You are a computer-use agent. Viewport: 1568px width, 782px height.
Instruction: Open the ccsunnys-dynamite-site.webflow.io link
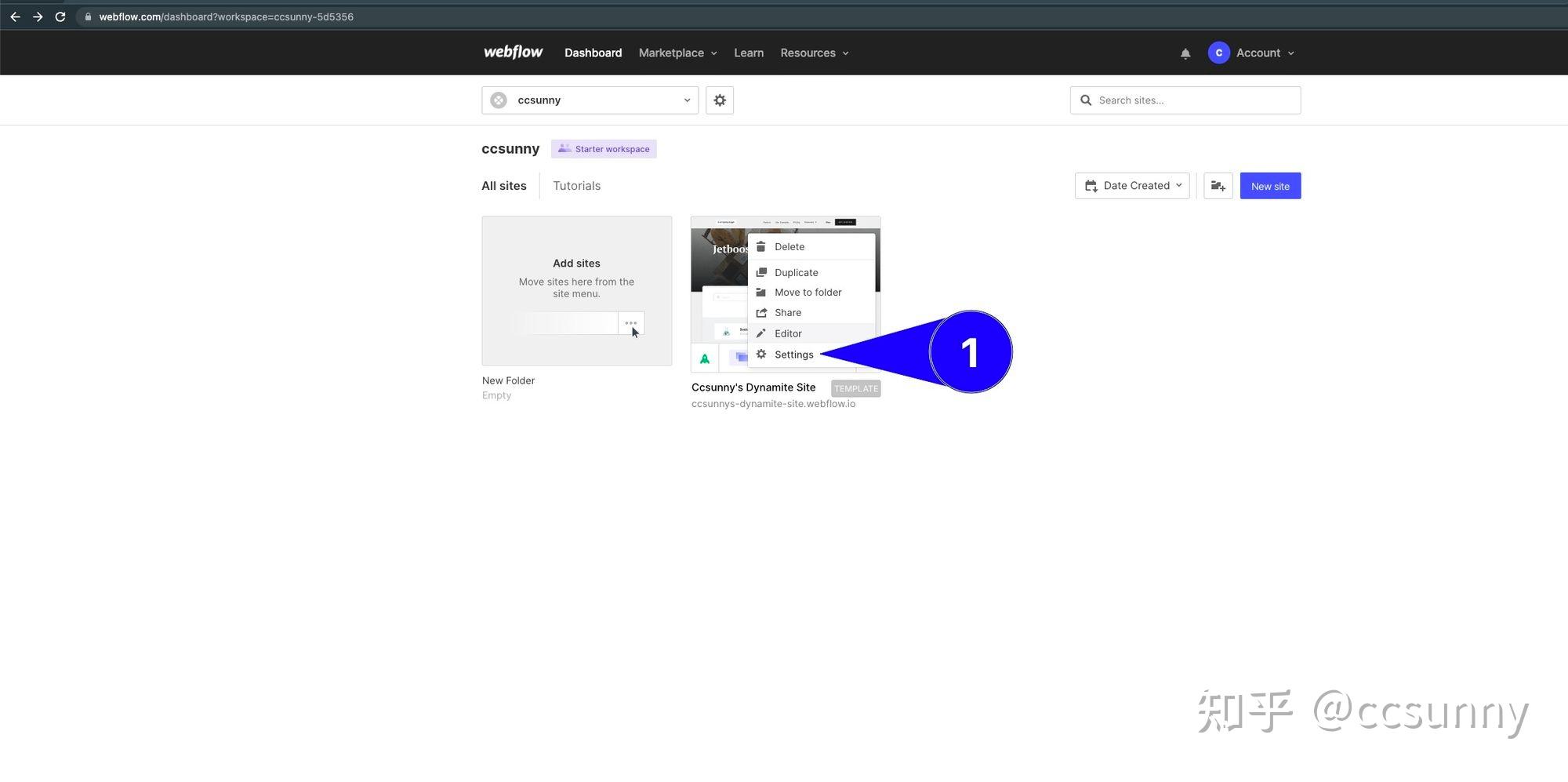click(x=773, y=404)
